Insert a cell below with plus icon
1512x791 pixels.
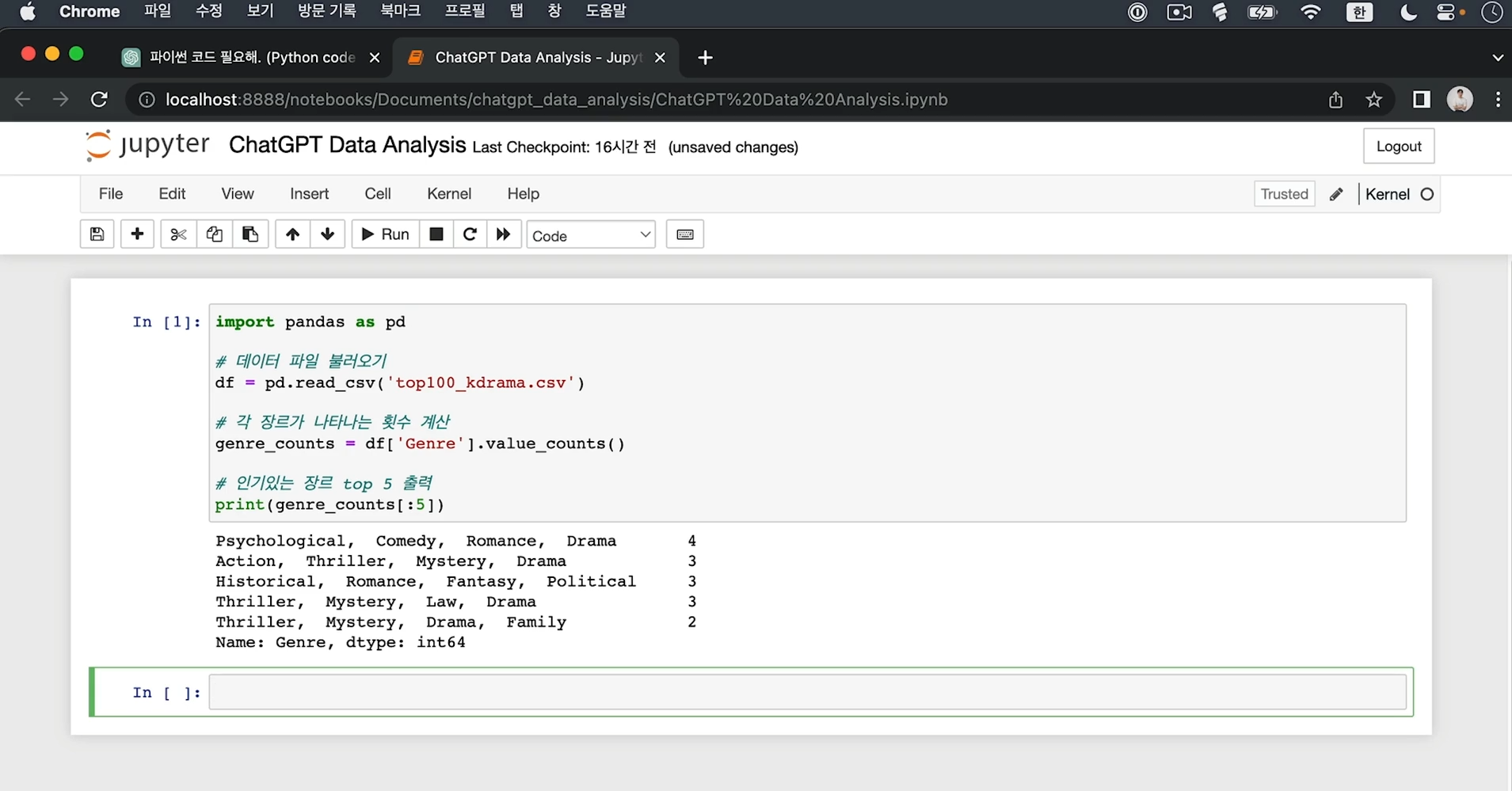click(x=137, y=234)
